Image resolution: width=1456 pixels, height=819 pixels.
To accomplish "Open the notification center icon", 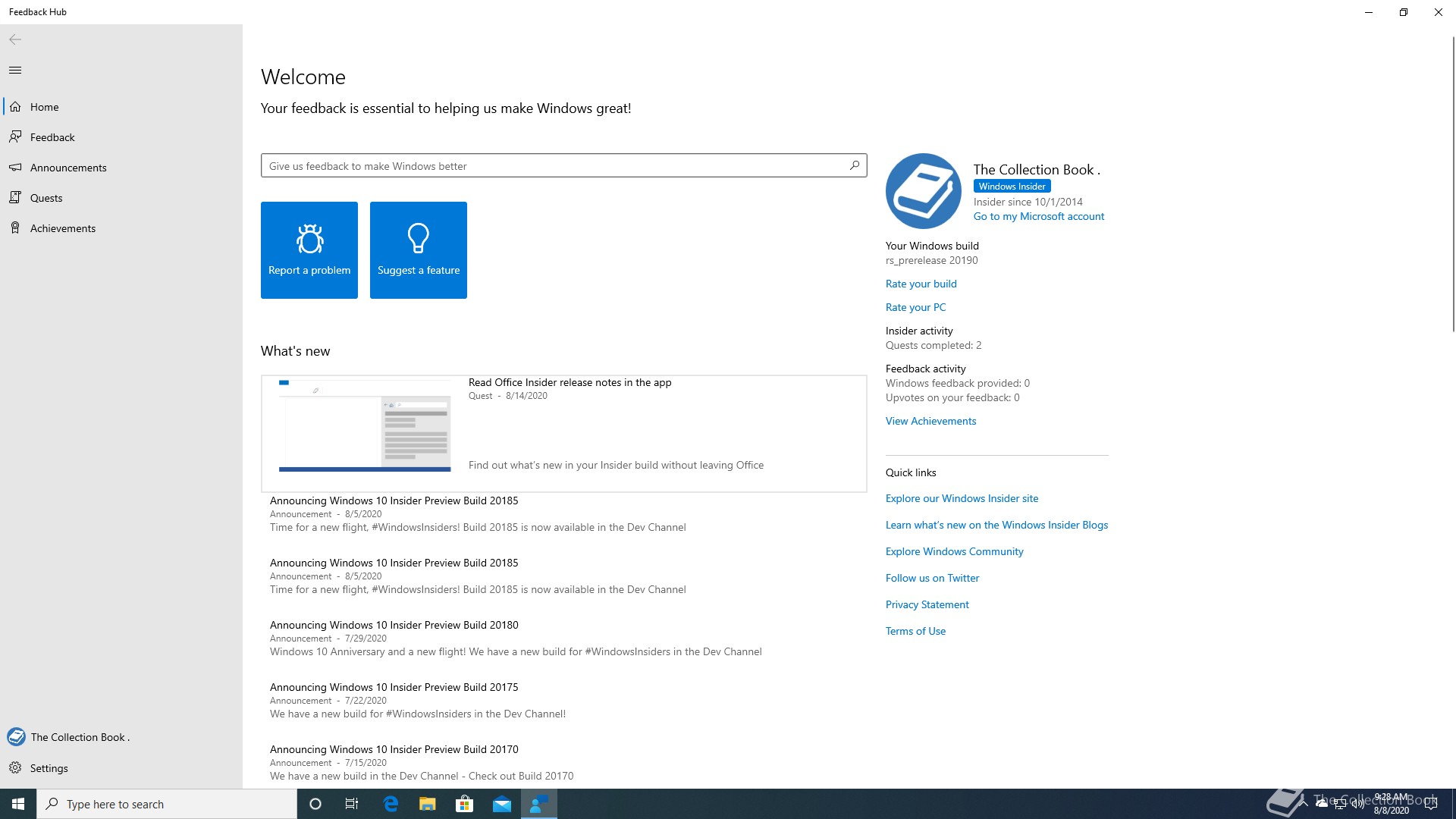I will coord(1431,804).
